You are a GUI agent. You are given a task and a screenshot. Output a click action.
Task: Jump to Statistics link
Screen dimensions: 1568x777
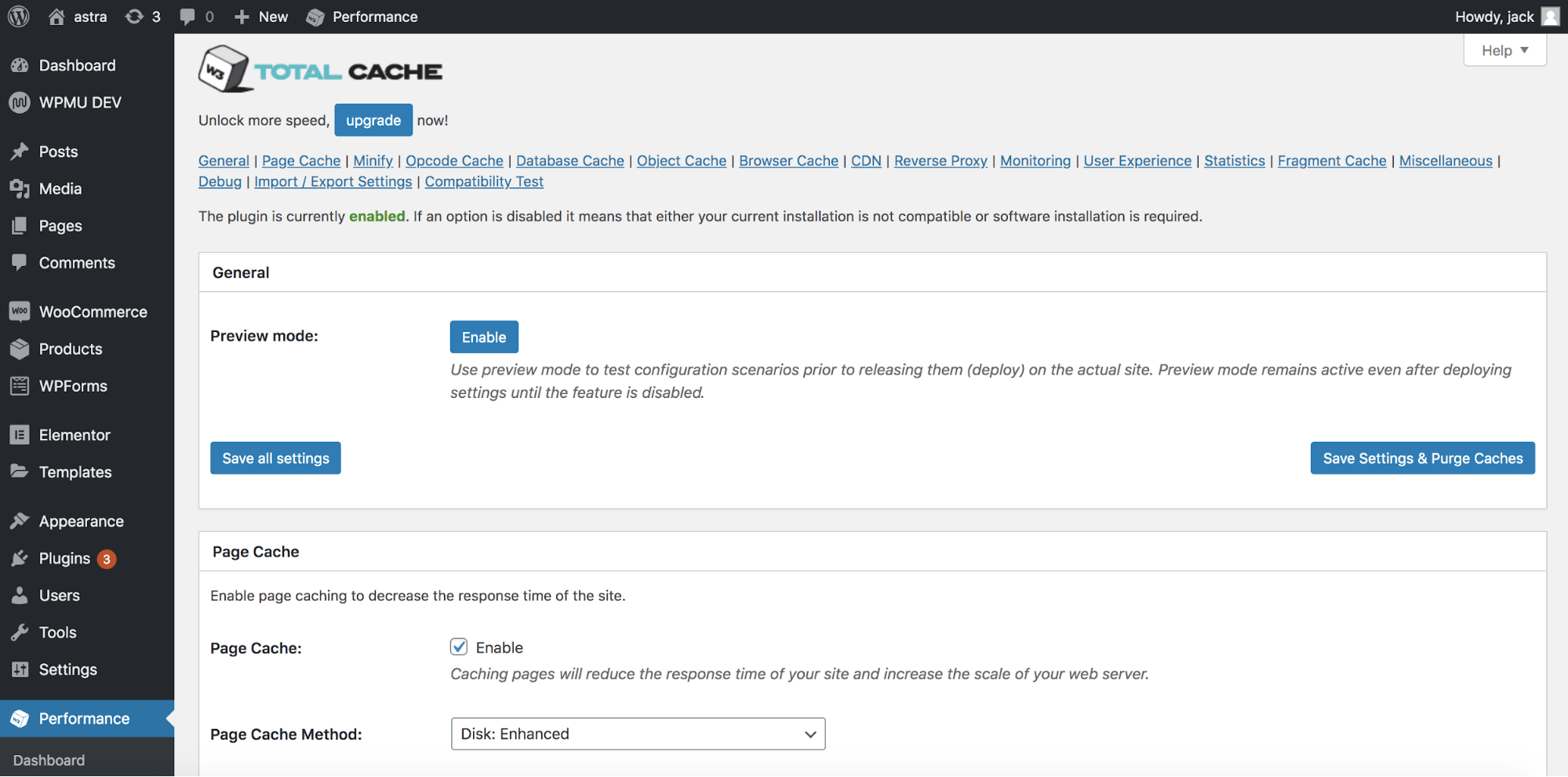(x=1235, y=160)
